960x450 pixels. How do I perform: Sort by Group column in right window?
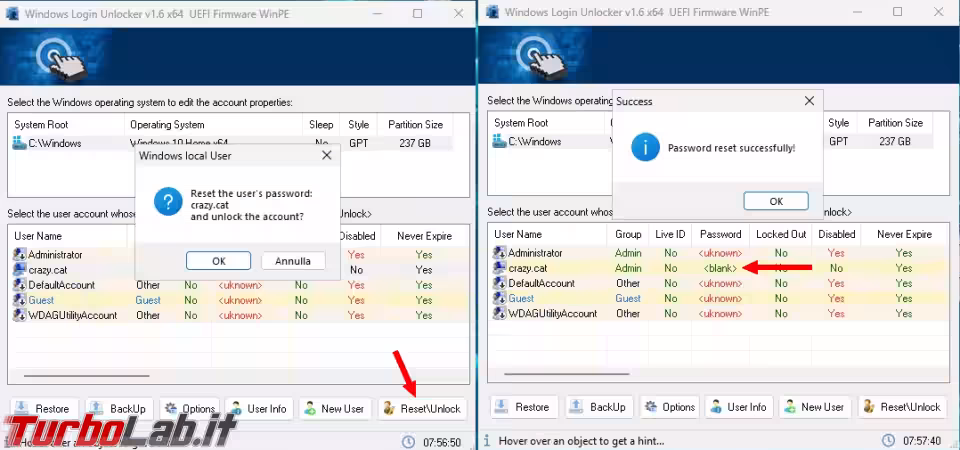pyautogui.click(x=628, y=234)
